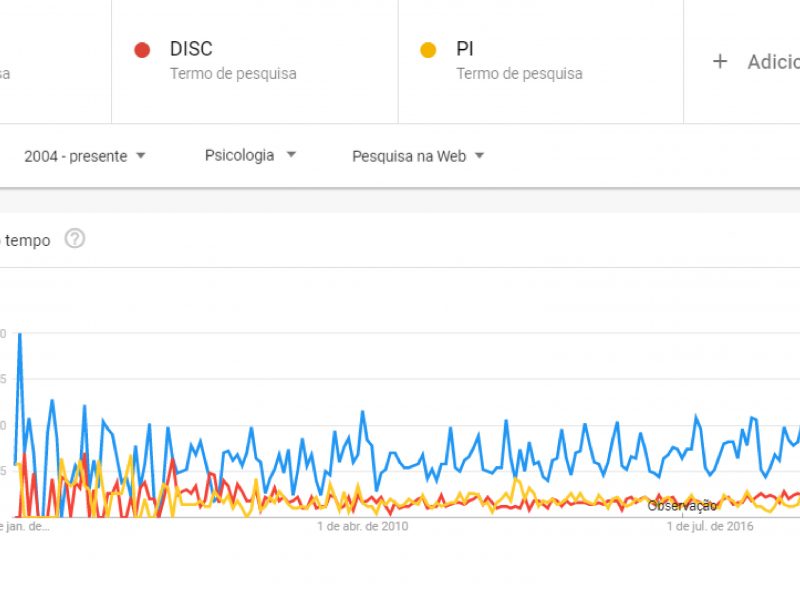The image size is (800, 600).
Task: Click the arrow next to 2004 - presente
Action: [x=141, y=155]
